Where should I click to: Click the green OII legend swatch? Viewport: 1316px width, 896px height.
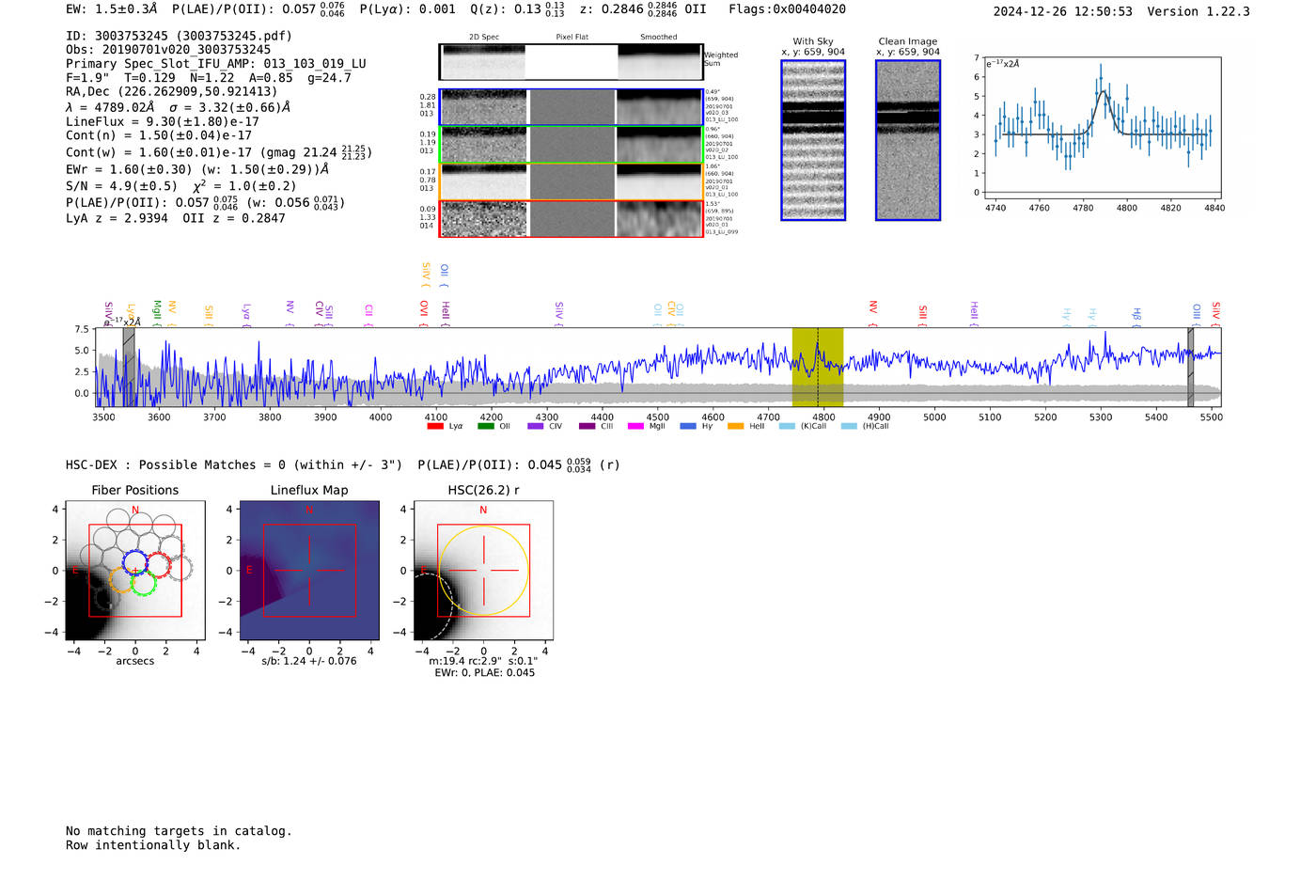(x=486, y=427)
